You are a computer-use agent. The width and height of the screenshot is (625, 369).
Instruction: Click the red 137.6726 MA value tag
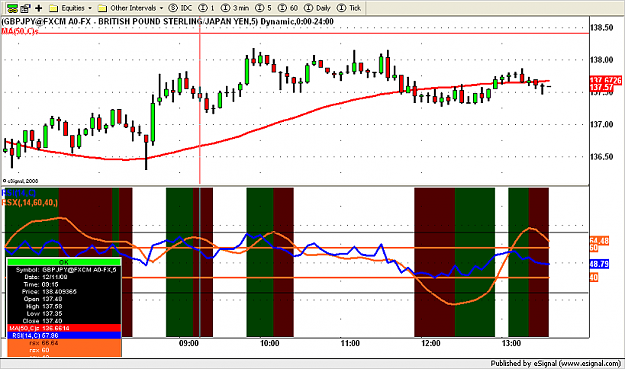pos(605,80)
